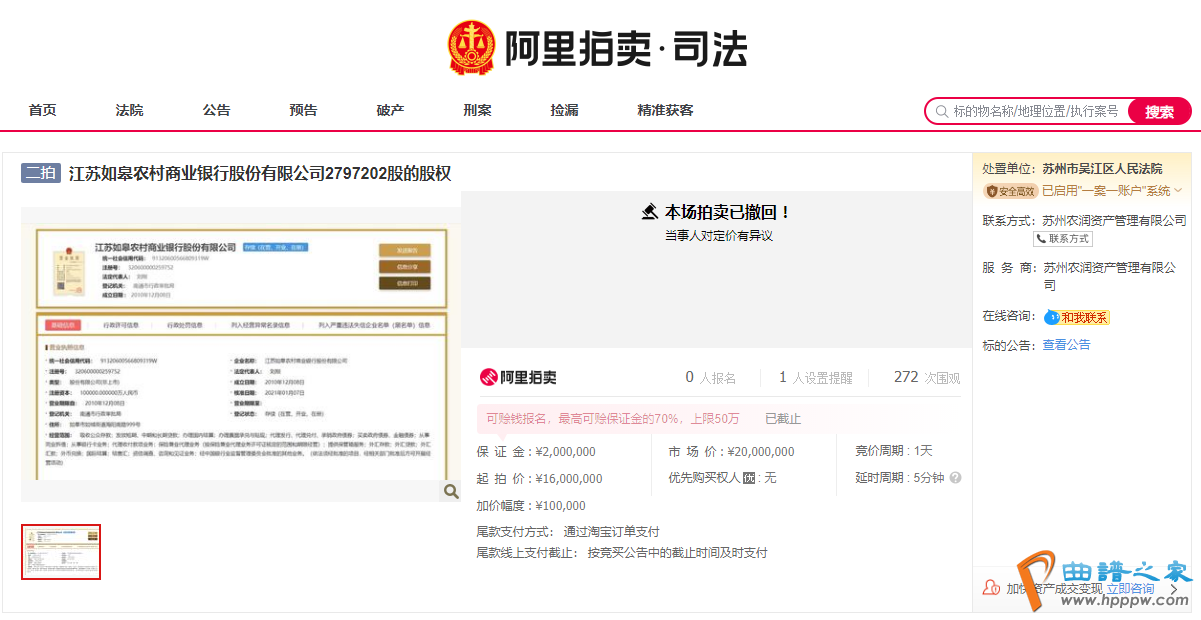This screenshot has height=620, width=1201.
Task: Click the 苏州市吴江区人民法院 court link
Action: click(1102, 169)
